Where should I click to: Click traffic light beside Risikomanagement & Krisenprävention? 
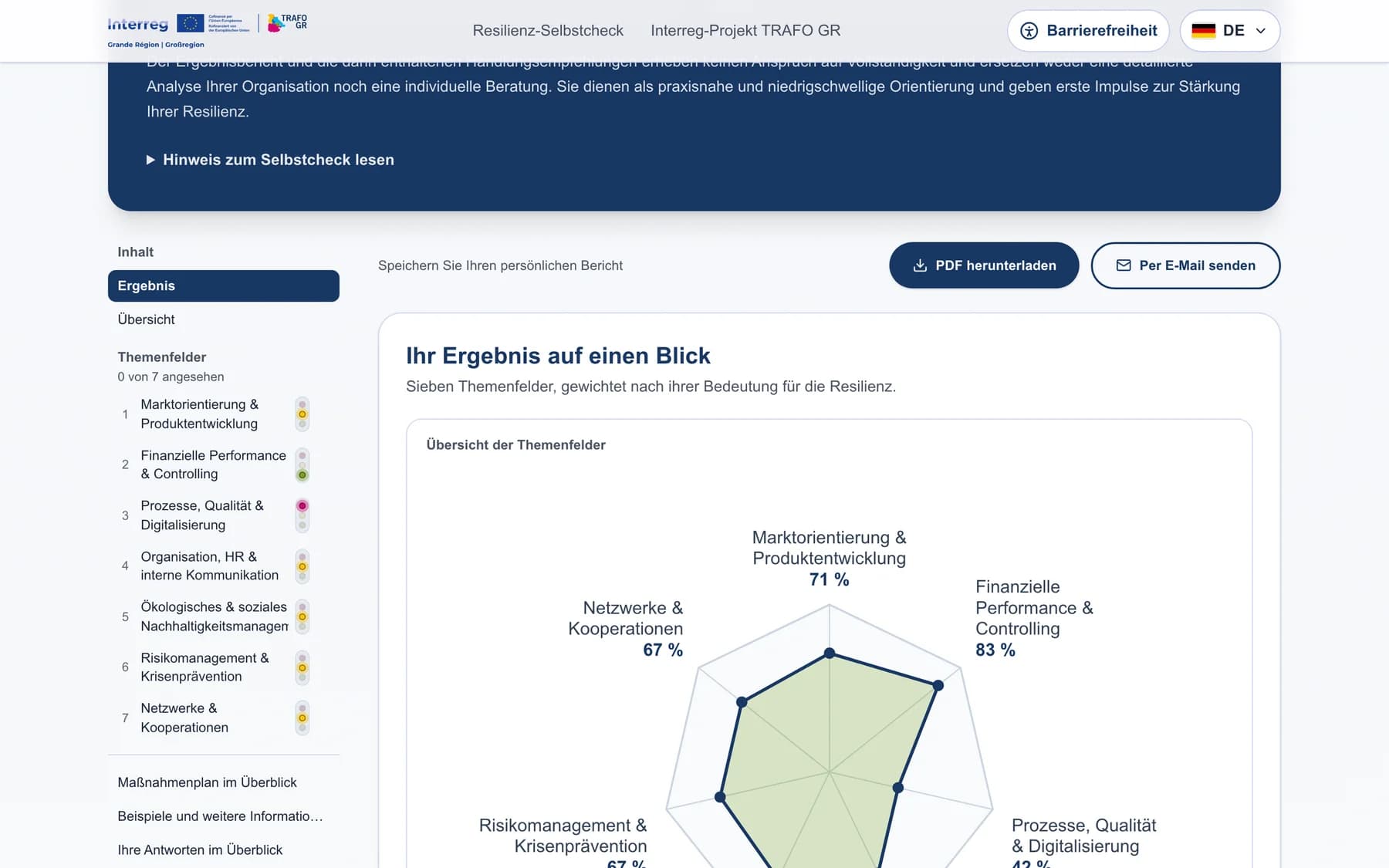click(x=302, y=667)
